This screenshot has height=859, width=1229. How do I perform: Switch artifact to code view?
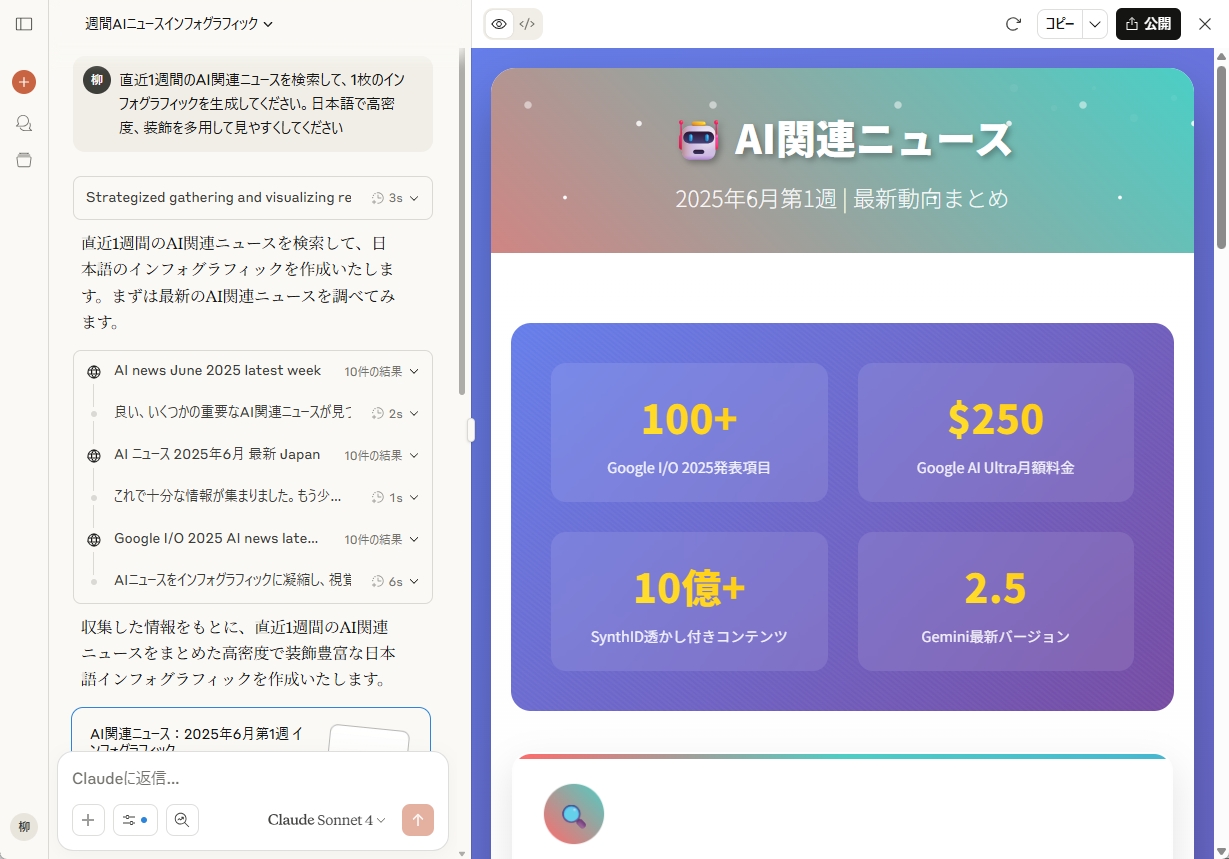coord(527,24)
